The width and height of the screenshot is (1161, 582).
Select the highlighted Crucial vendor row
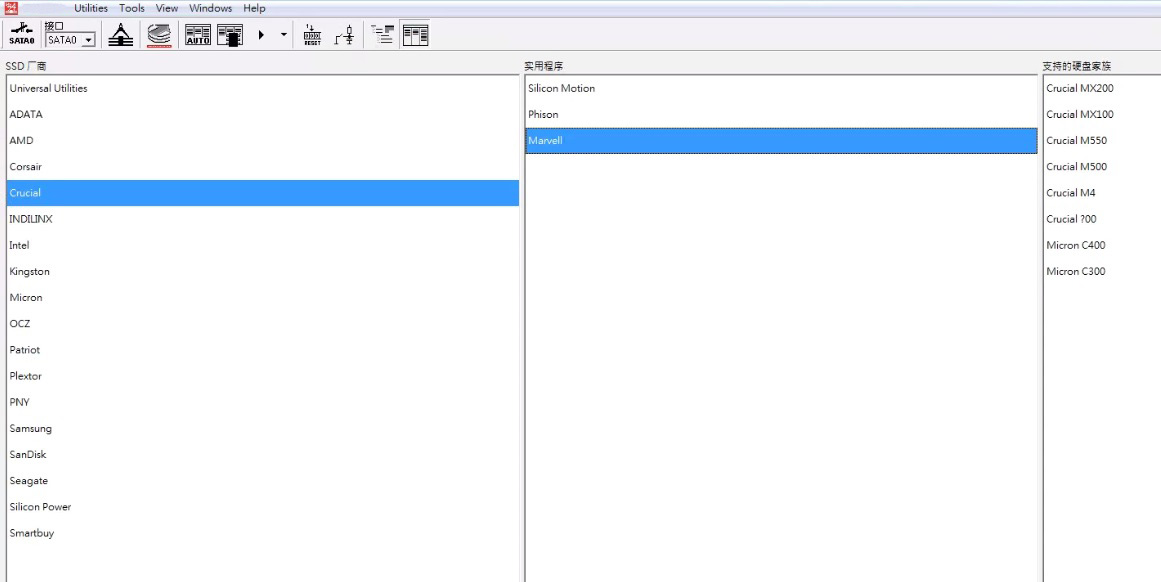pos(263,193)
